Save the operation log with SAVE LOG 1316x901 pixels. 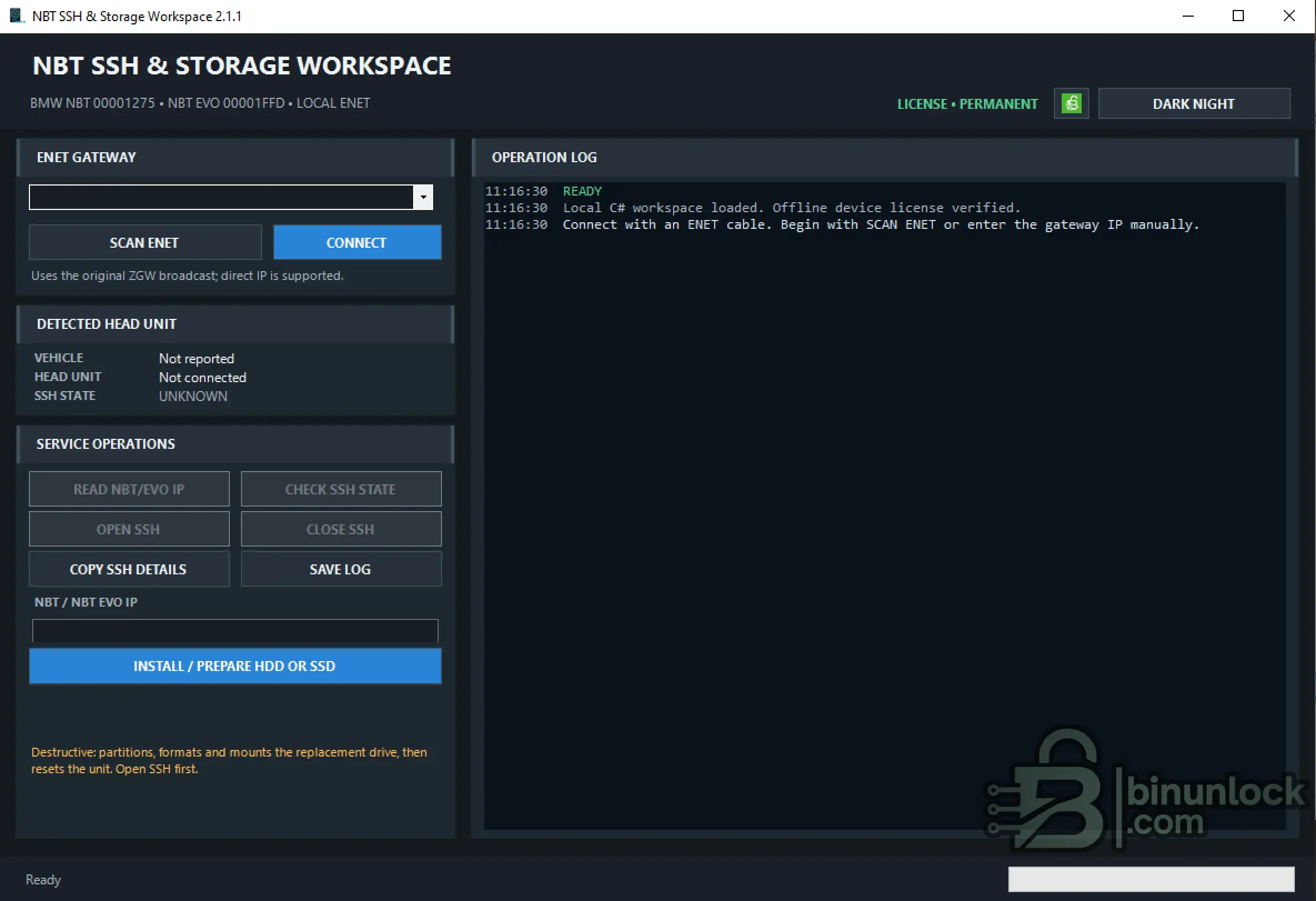click(x=341, y=569)
